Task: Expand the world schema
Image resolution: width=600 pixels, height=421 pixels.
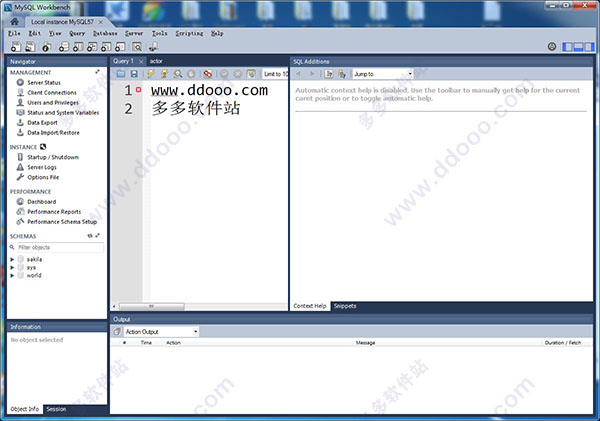Action: click(x=12, y=275)
